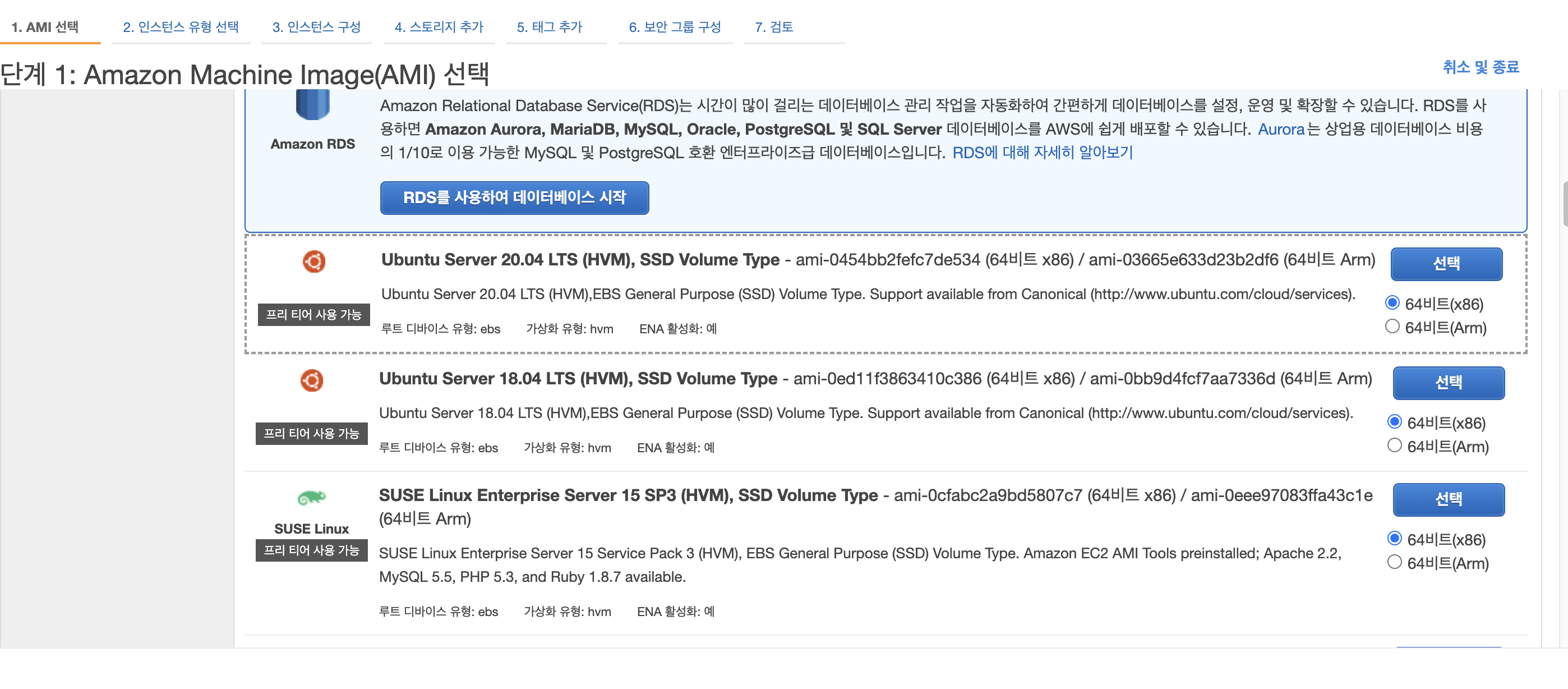The image size is (1568, 689).
Task: Select 64-bit Arm for Ubuntu 20.04
Action: 1392,327
